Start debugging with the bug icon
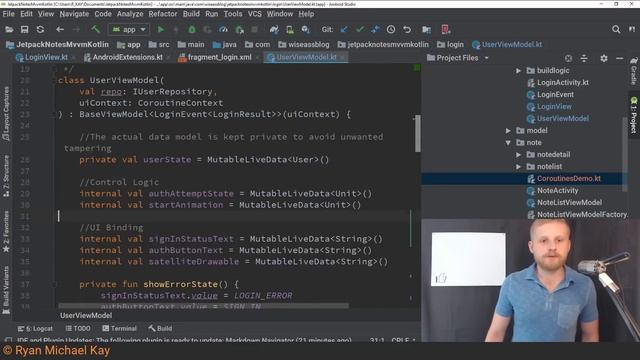Screen dimensions: 640x360 point(192,29)
